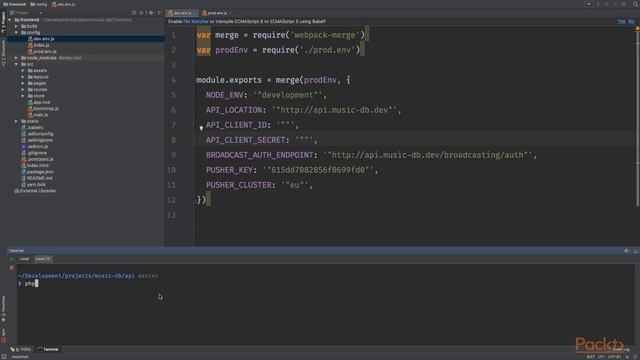Expand the routes folder
This screenshot has height=360, width=640.
pyautogui.click(x=23, y=89)
